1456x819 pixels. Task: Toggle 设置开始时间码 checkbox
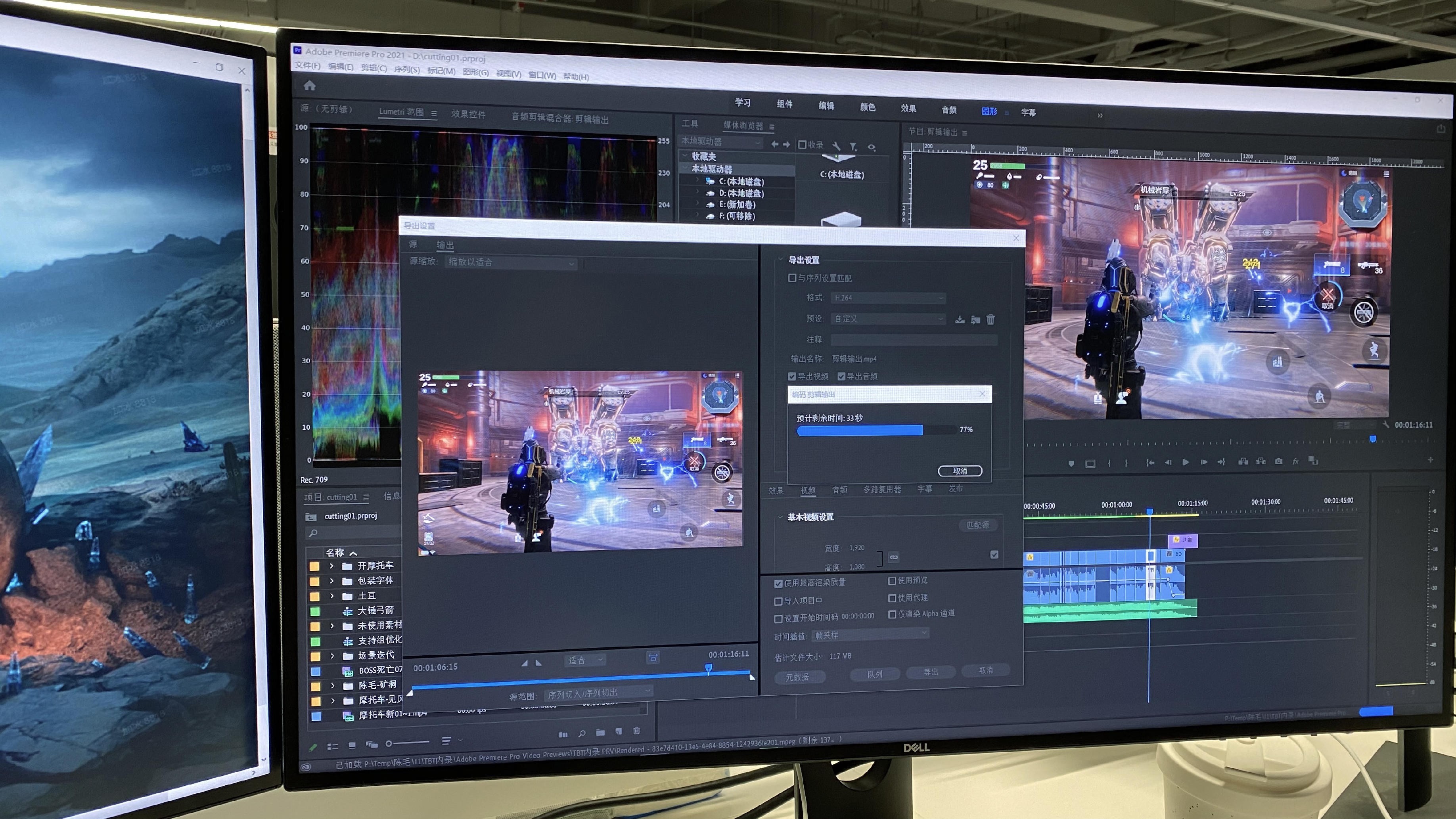(x=778, y=619)
